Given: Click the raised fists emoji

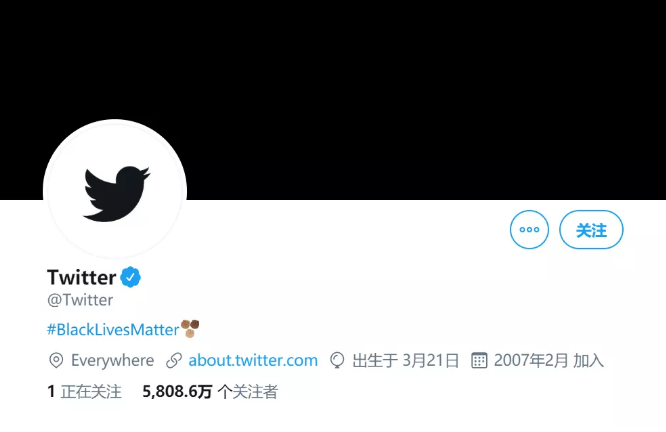Looking at the screenshot, I should (x=190, y=328).
